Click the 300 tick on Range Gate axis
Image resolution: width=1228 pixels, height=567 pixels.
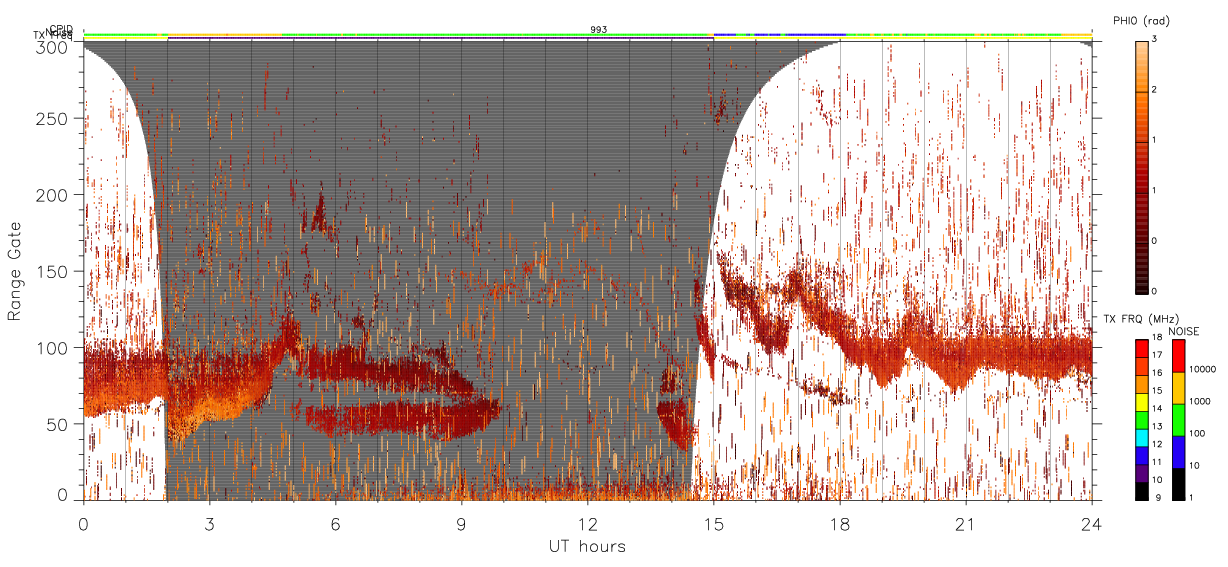(52, 46)
